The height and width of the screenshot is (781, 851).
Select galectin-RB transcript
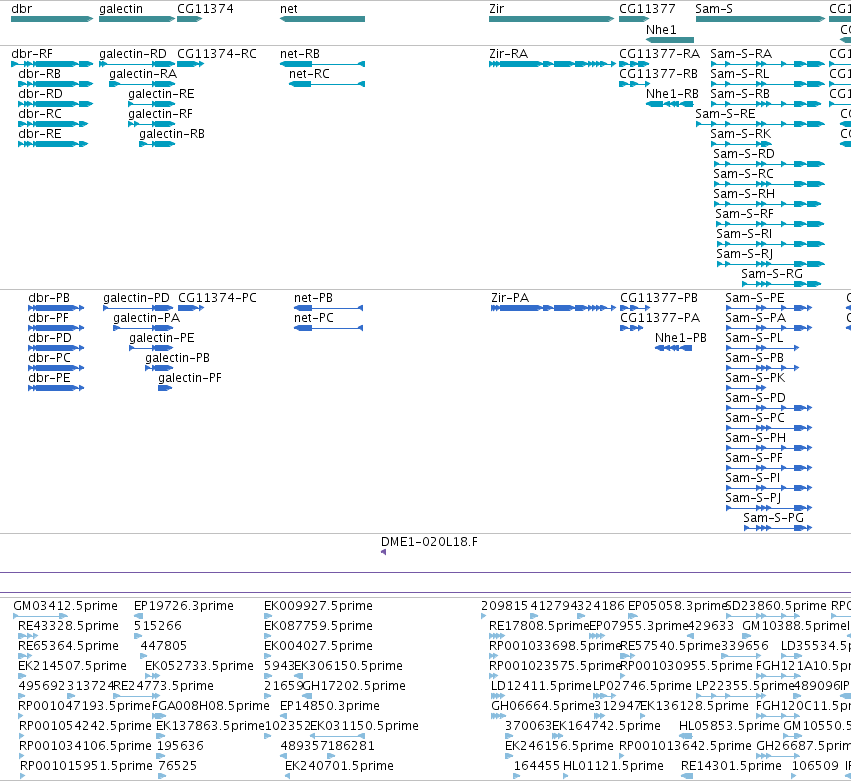coord(157,144)
